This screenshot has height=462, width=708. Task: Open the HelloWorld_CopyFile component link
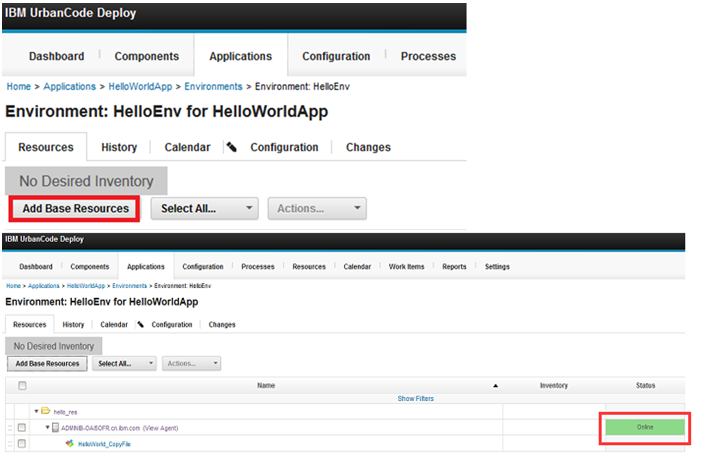click(x=104, y=444)
